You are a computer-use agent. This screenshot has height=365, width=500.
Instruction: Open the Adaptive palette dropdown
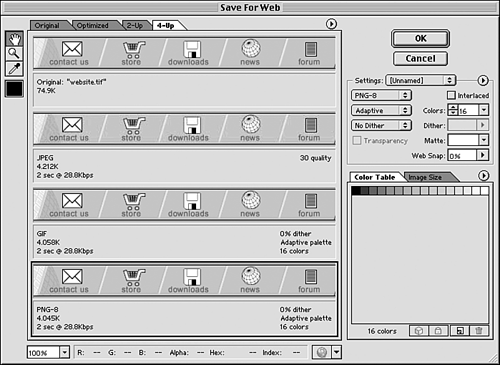click(x=381, y=111)
